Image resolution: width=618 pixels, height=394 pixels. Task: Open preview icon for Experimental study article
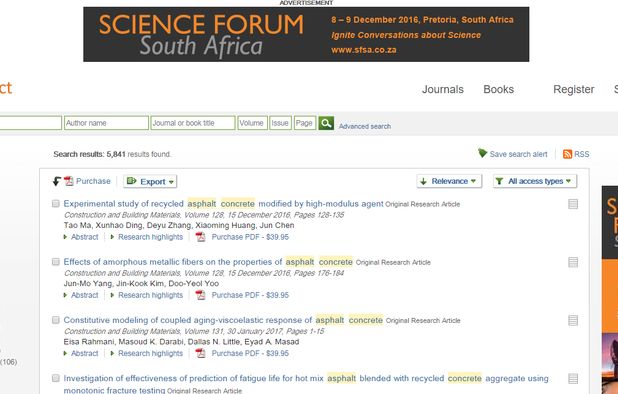click(x=573, y=204)
